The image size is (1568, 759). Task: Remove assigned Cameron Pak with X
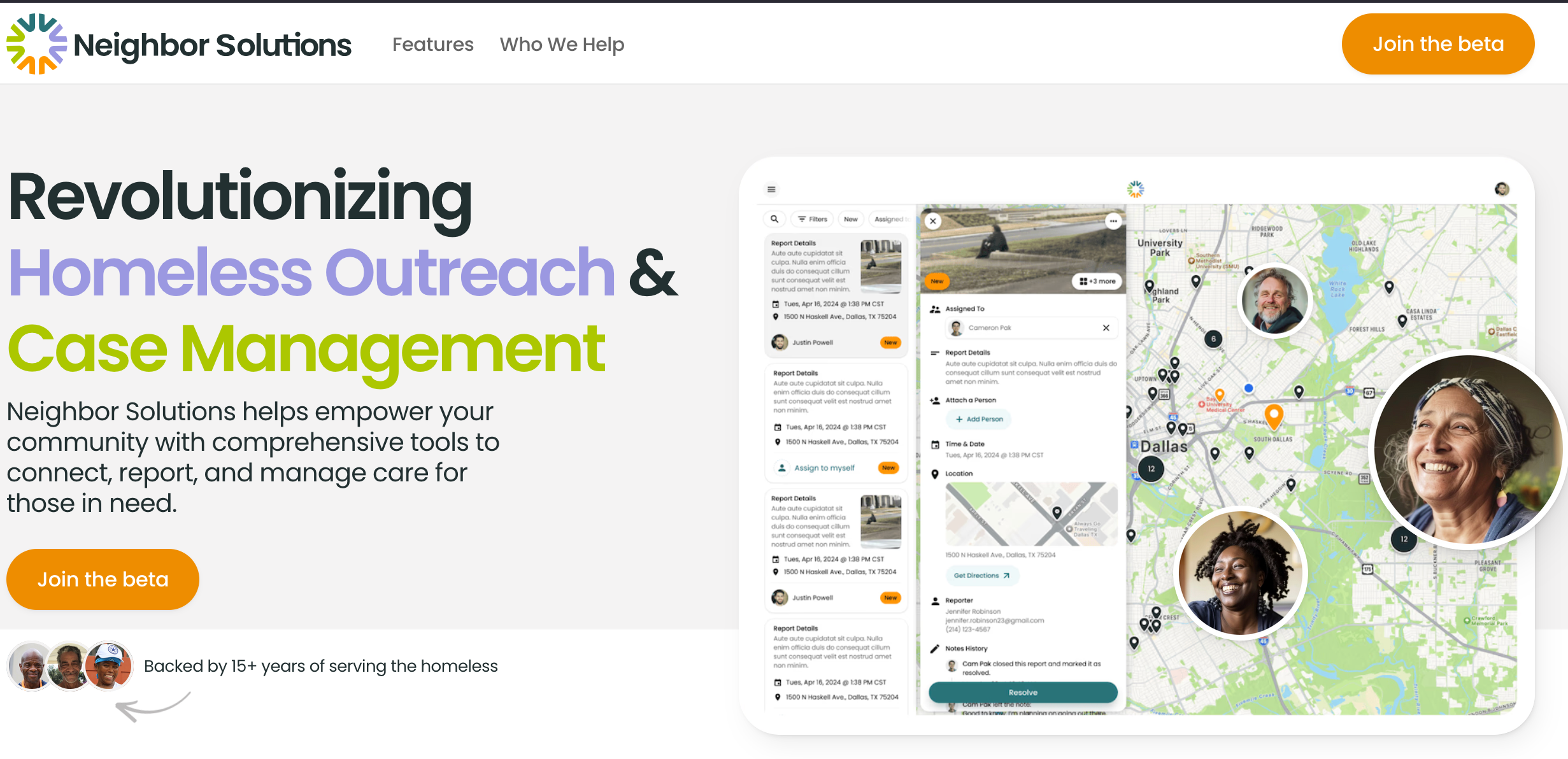(x=1106, y=328)
